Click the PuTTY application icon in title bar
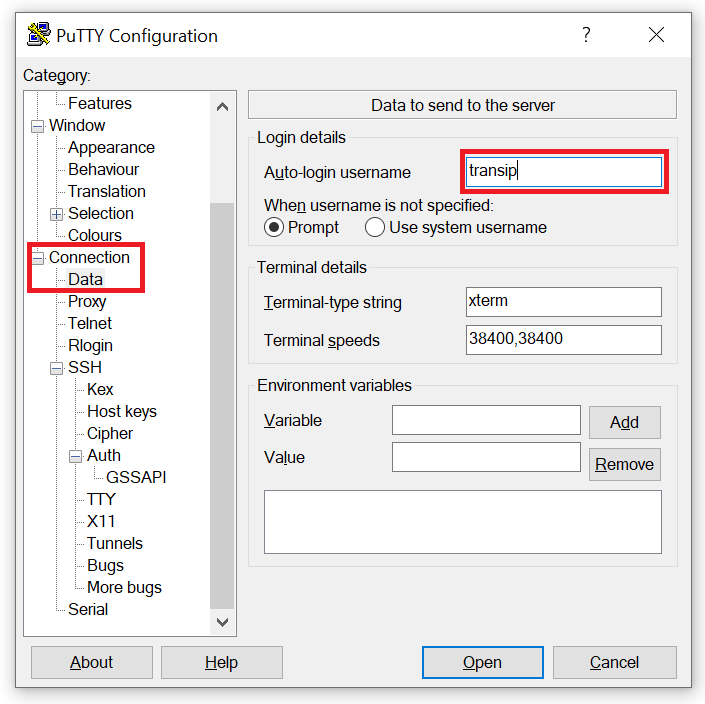The image size is (705, 704). pos(39,35)
